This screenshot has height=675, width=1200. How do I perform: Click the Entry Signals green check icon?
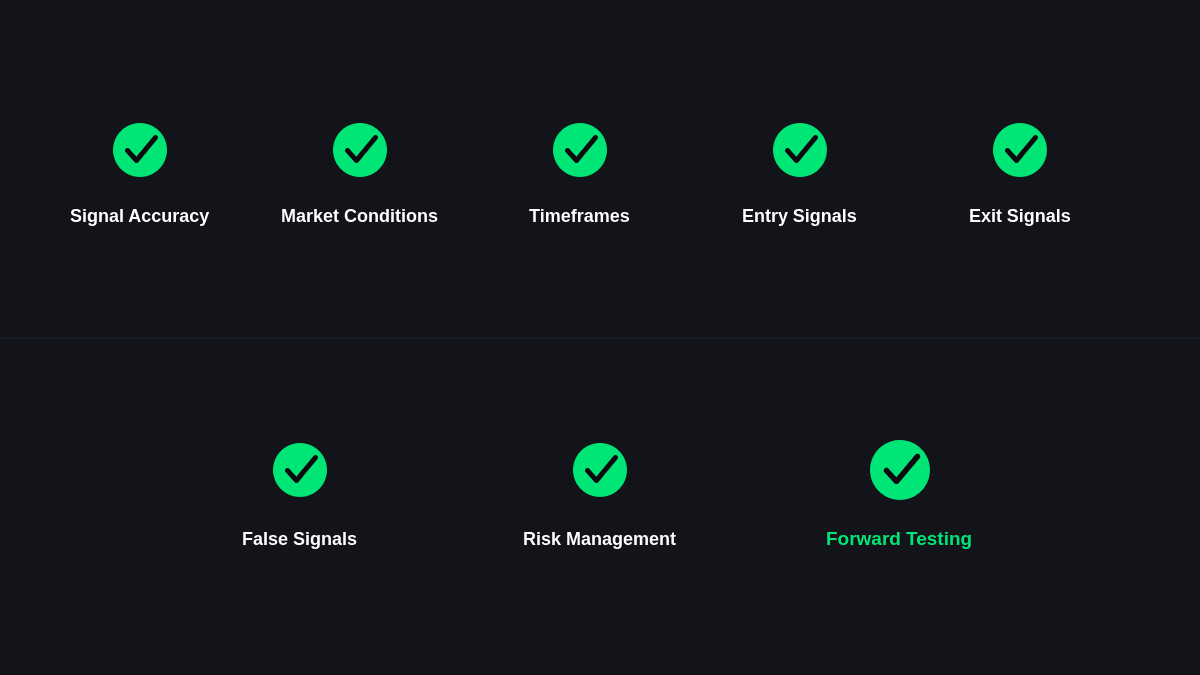[800, 150]
